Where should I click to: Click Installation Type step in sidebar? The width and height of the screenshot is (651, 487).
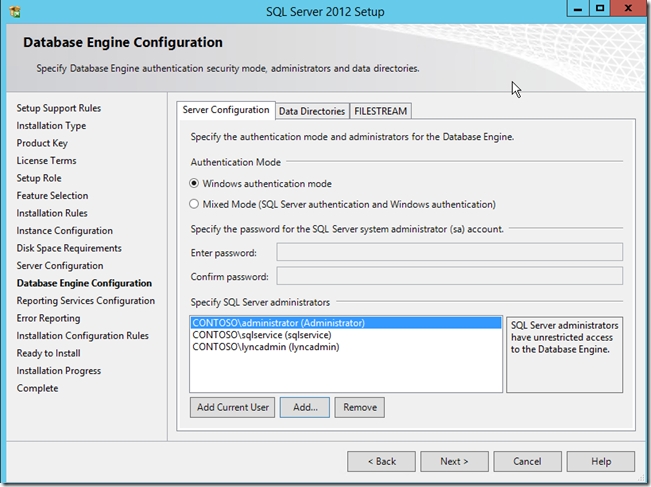click(51, 126)
